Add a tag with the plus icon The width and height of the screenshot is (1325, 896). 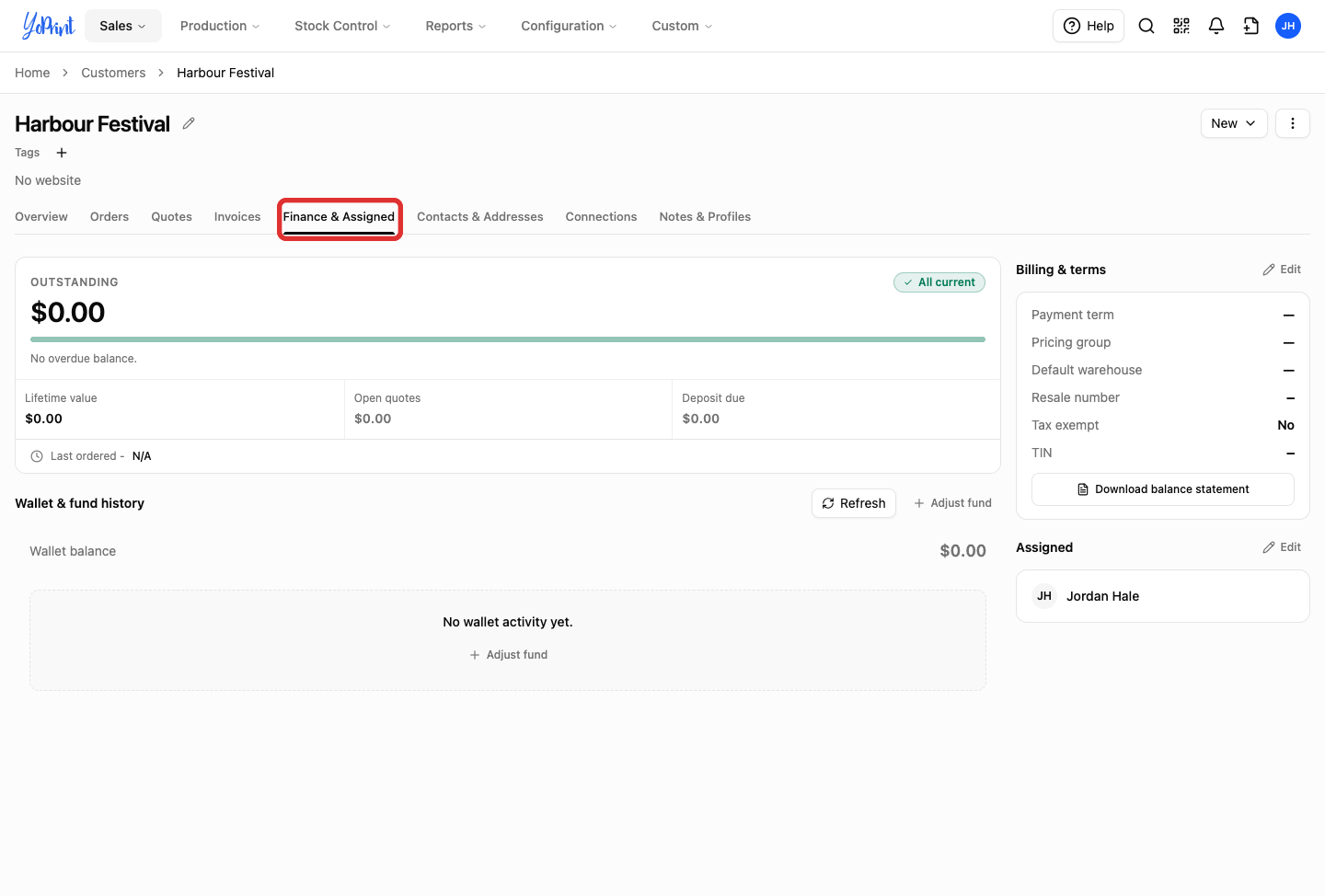(62, 153)
